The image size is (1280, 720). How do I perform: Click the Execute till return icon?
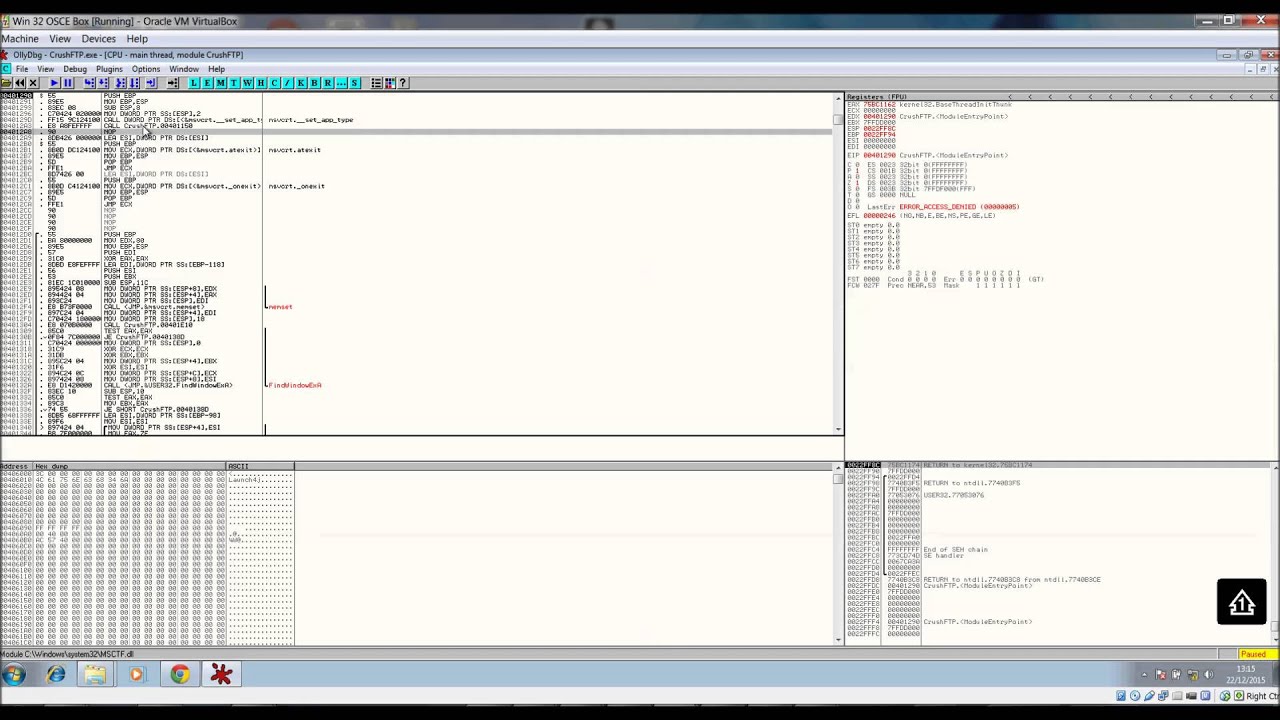(152, 83)
